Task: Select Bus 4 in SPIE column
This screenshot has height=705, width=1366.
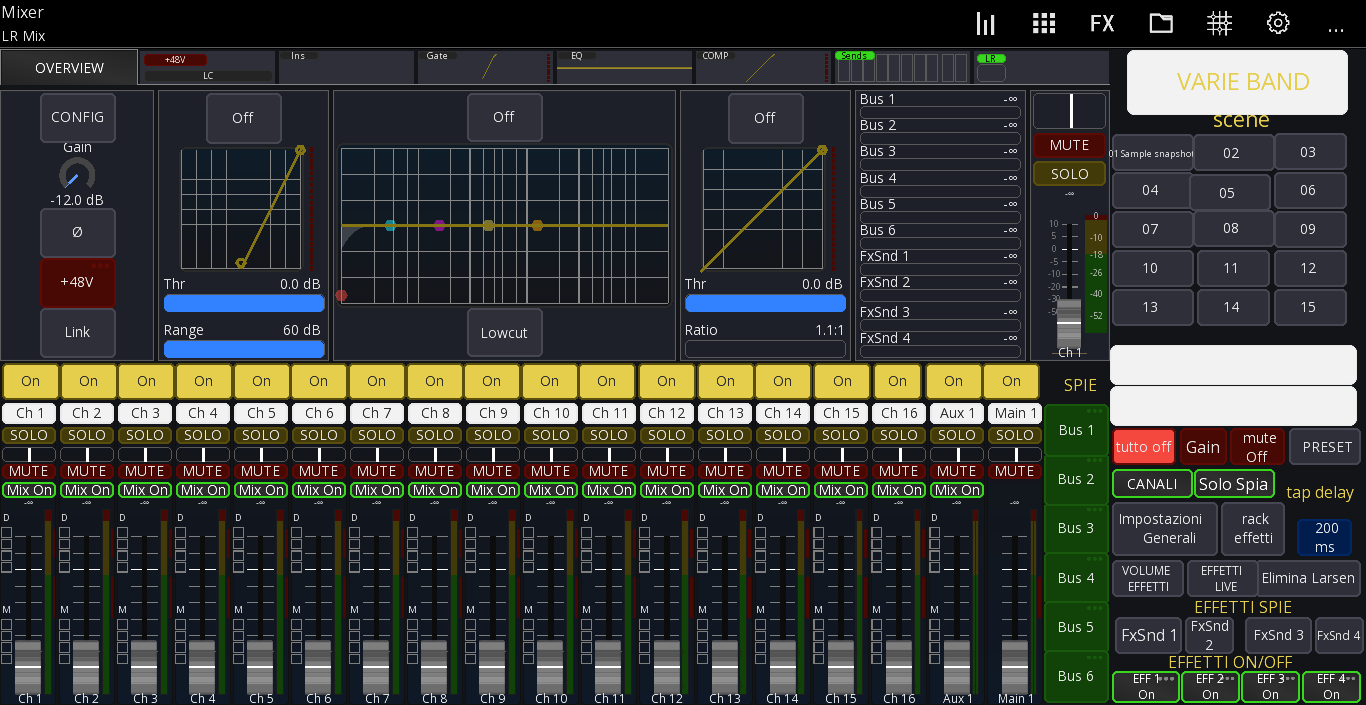Action: [1076, 578]
